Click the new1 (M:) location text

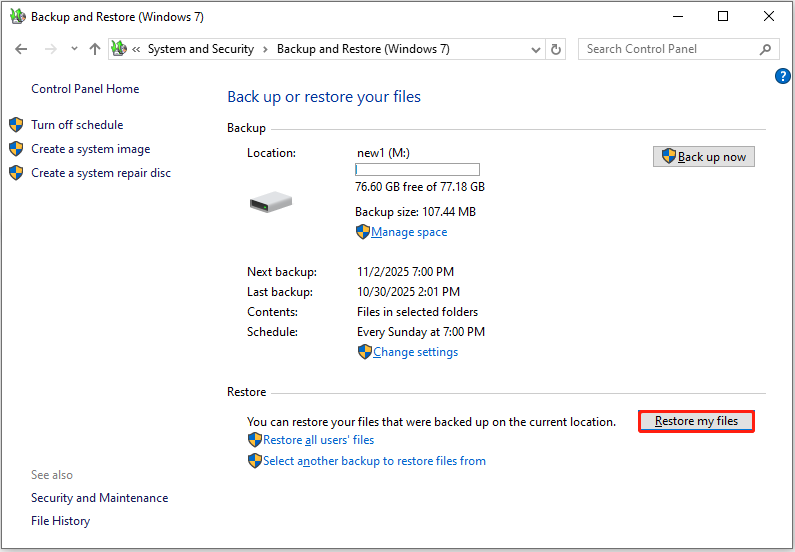(x=383, y=153)
